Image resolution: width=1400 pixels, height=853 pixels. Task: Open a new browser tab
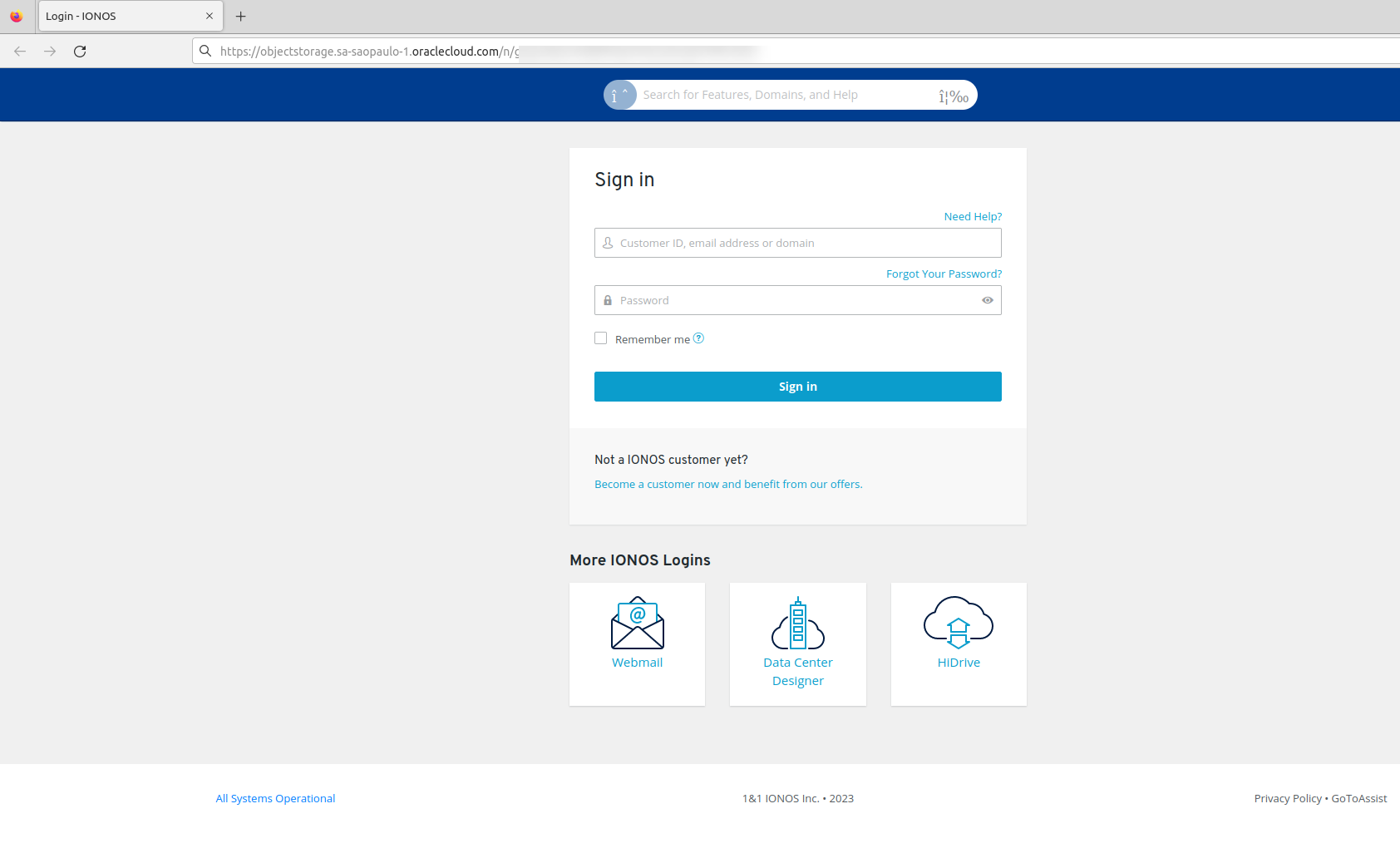241,16
